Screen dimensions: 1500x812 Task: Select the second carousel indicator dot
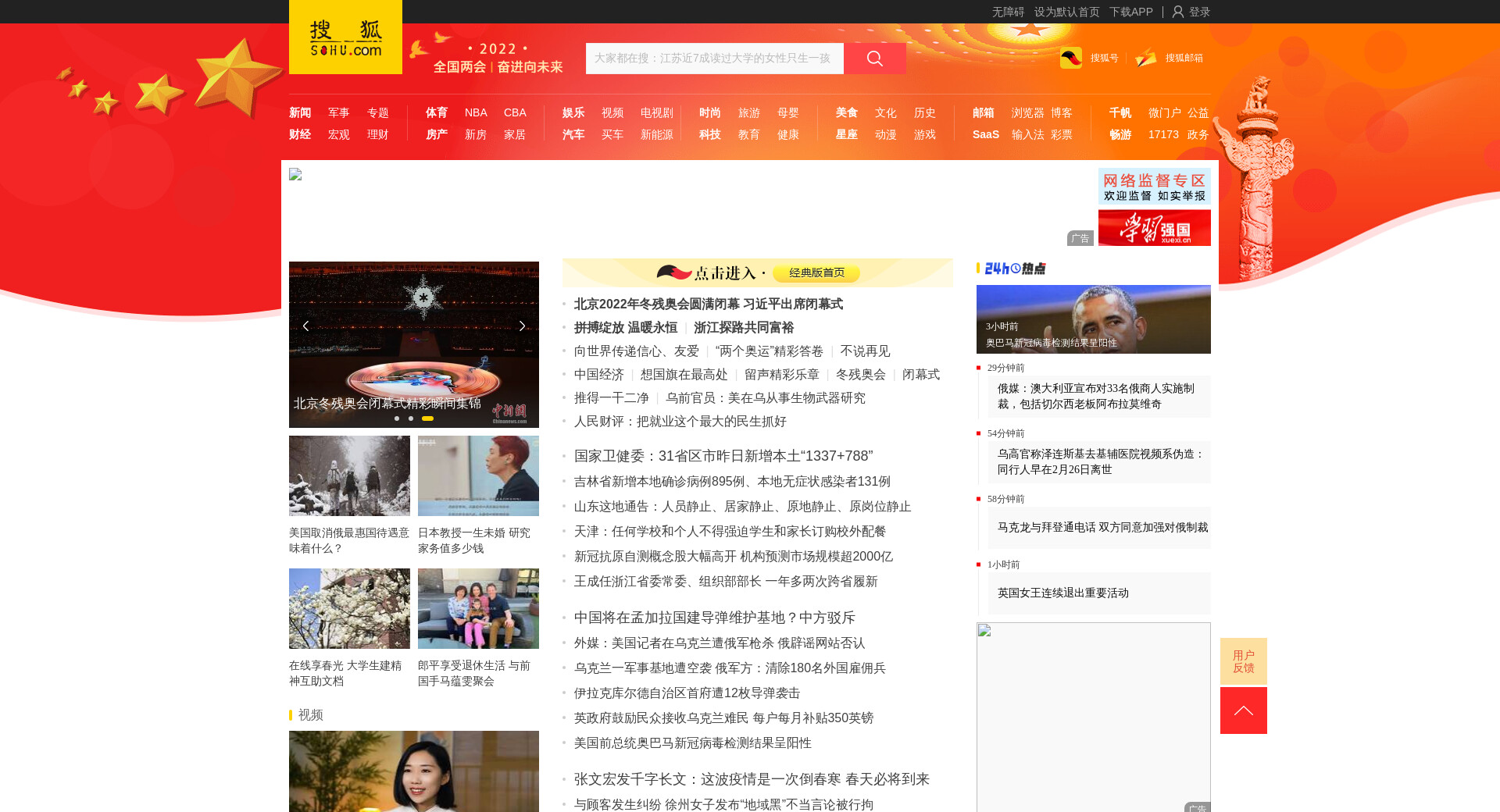(411, 418)
